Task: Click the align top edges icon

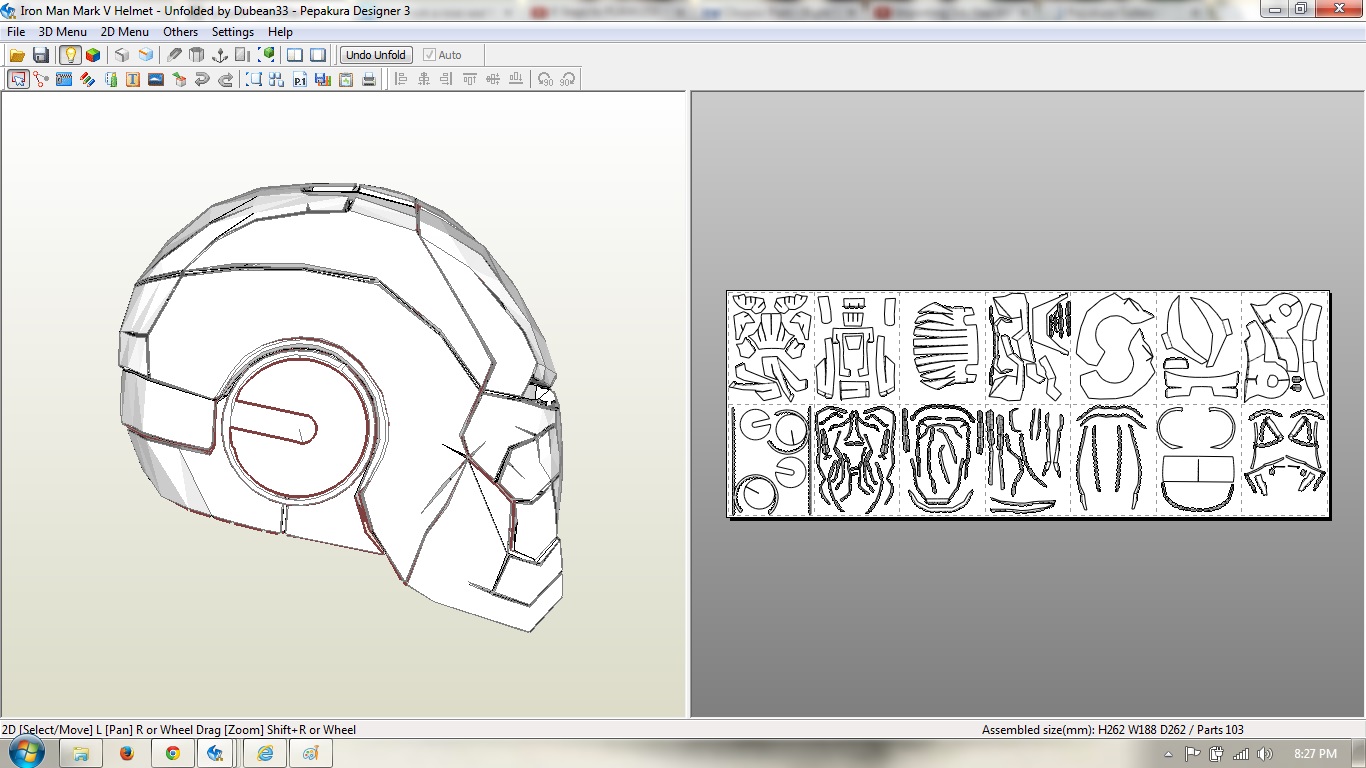Action: pos(470,79)
